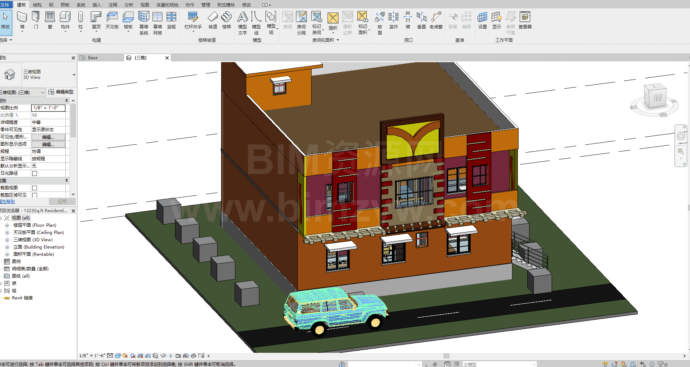The width and height of the screenshot is (690, 367).
Task: Open the 3D View type selector dropdown
Action: tap(38, 74)
